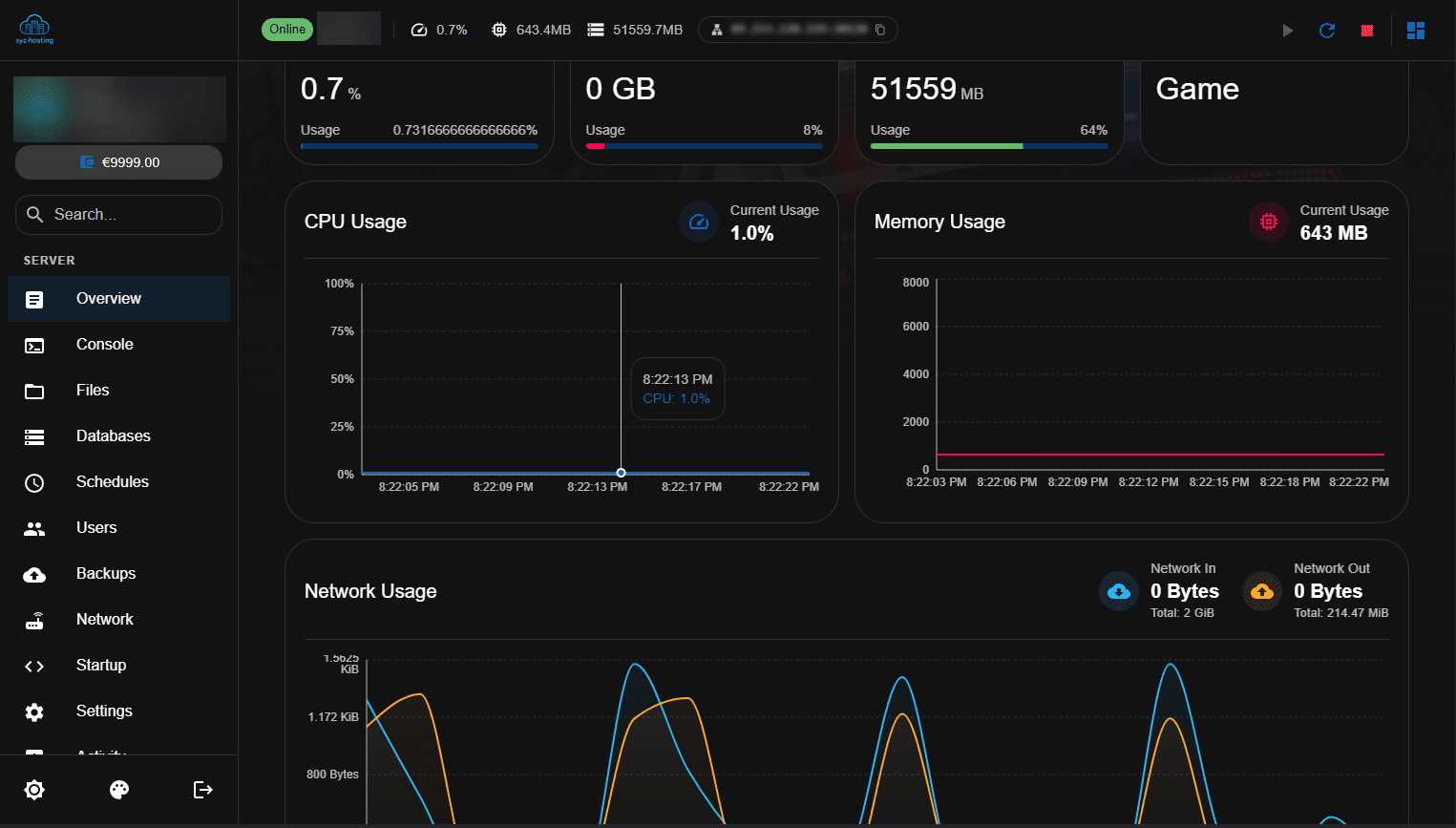This screenshot has width=1456, height=828.
Task: Open the Files page
Action: tap(119, 391)
